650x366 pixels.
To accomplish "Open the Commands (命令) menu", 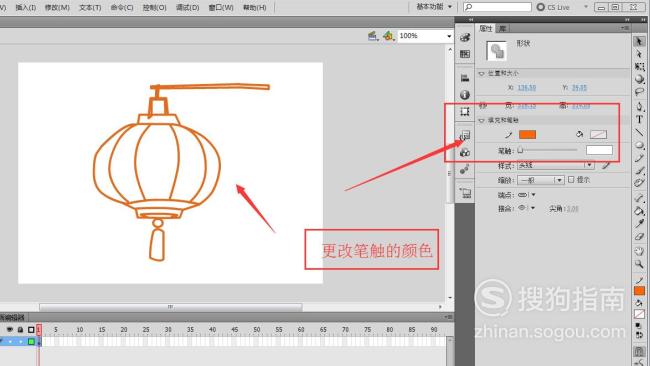I will point(122,7).
